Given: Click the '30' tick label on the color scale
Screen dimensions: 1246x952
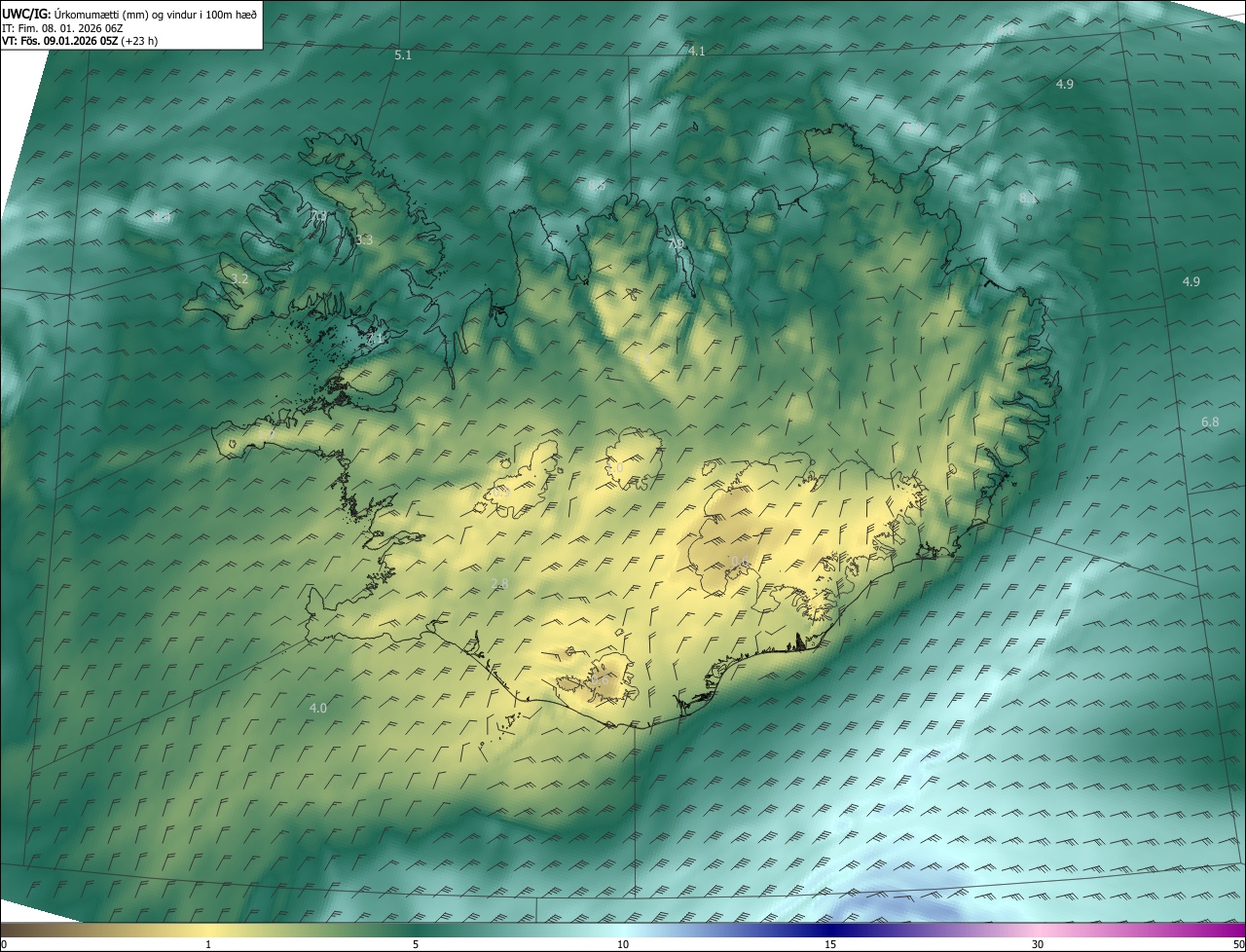Looking at the screenshot, I should pos(1038,945).
